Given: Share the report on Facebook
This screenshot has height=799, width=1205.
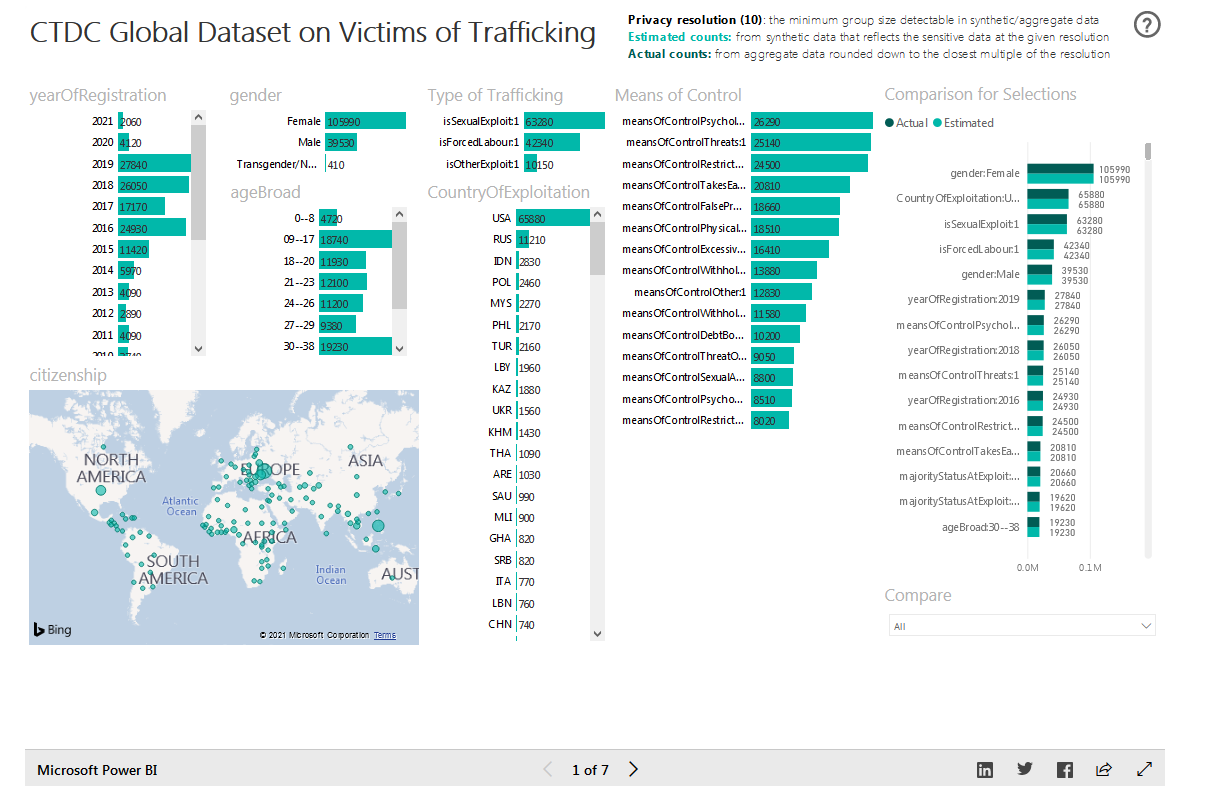Looking at the screenshot, I should click(1065, 769).
